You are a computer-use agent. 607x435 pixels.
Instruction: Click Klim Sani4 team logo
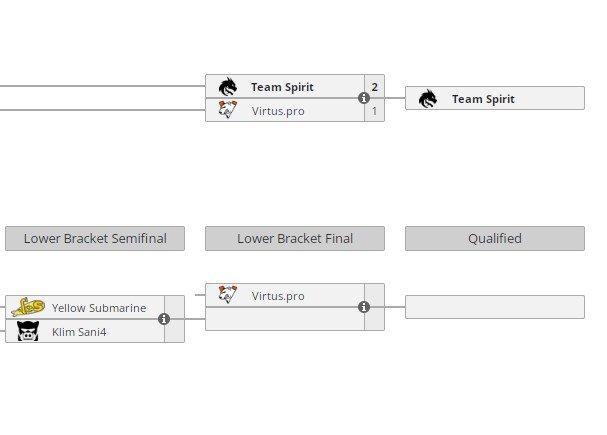click(28, 331)
